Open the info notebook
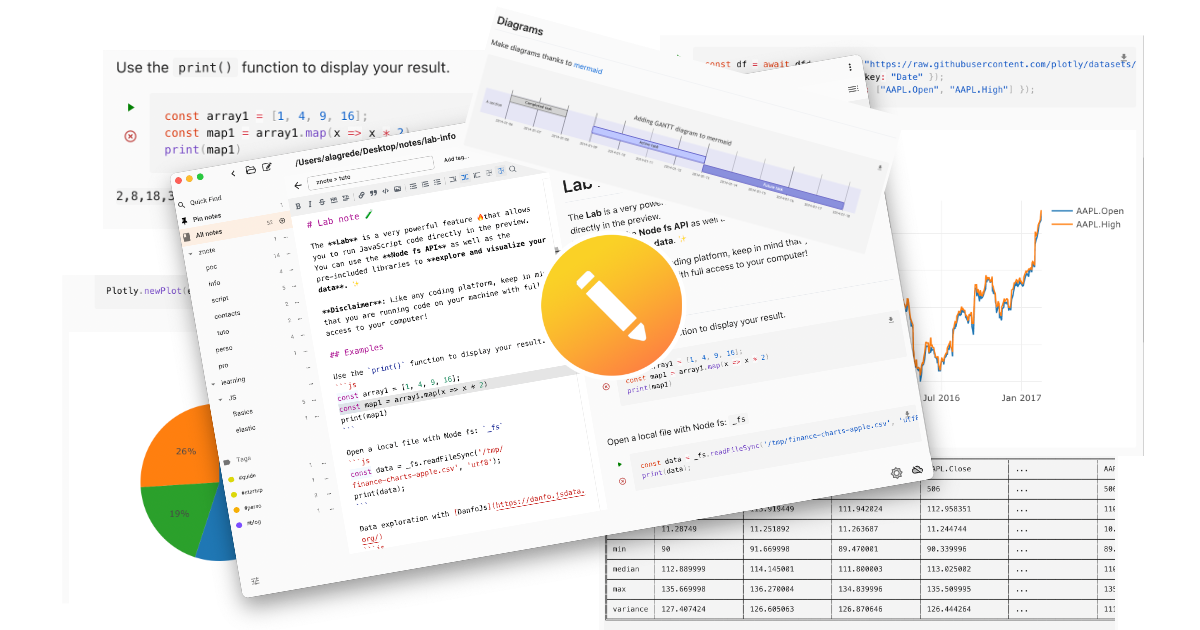This screenshot has height=630, width=1200. coord(214,283)
